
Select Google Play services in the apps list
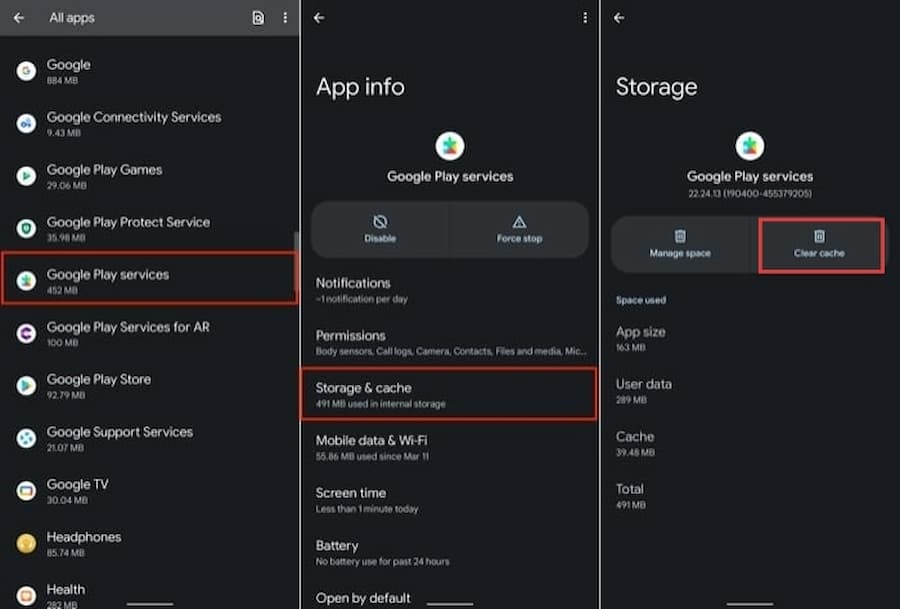tap(149, 278)
